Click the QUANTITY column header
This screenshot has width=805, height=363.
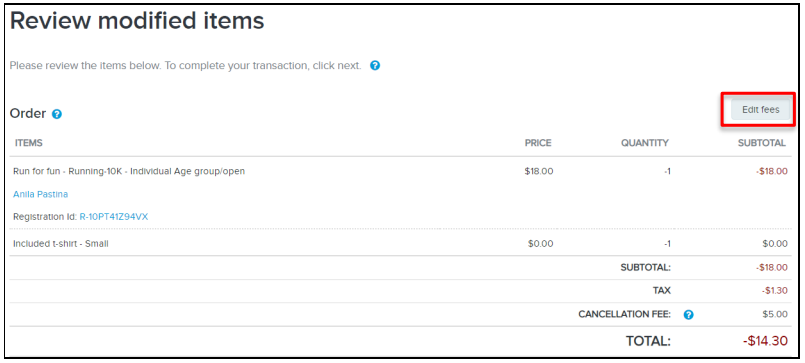point(645,143)
